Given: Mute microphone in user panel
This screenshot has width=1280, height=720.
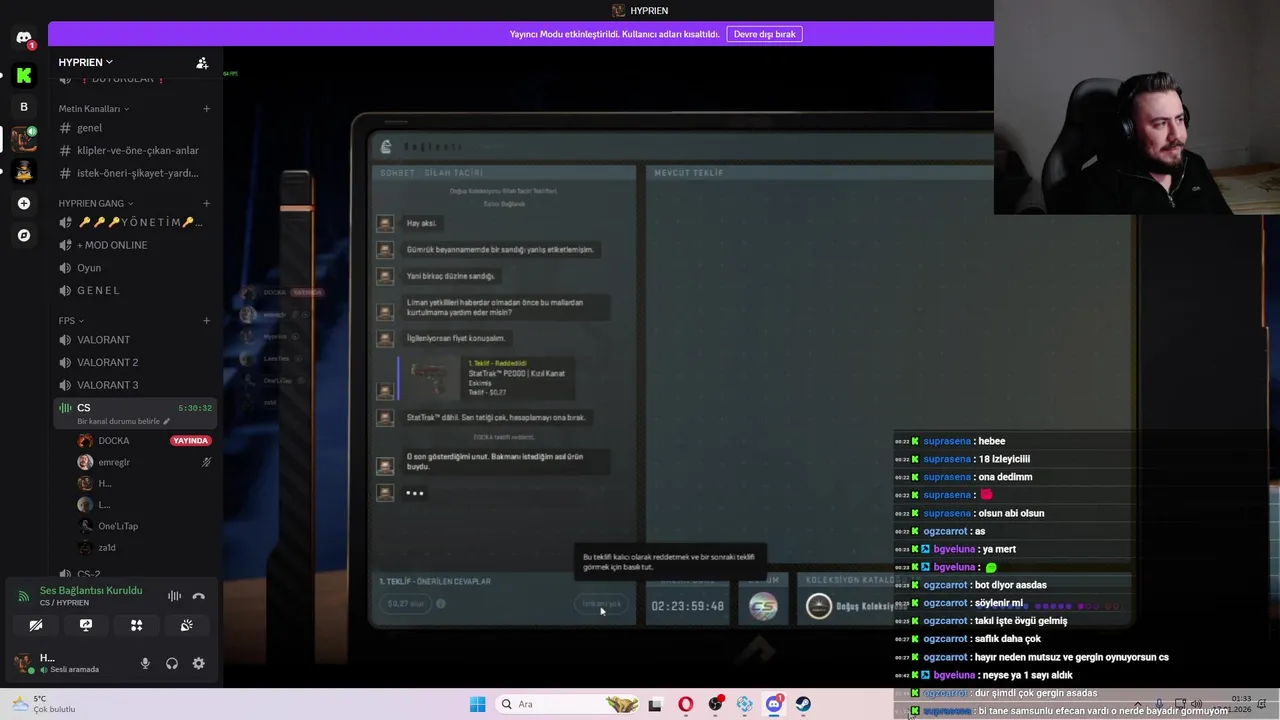Looking at the screenshot, I should tap(145, 663).
